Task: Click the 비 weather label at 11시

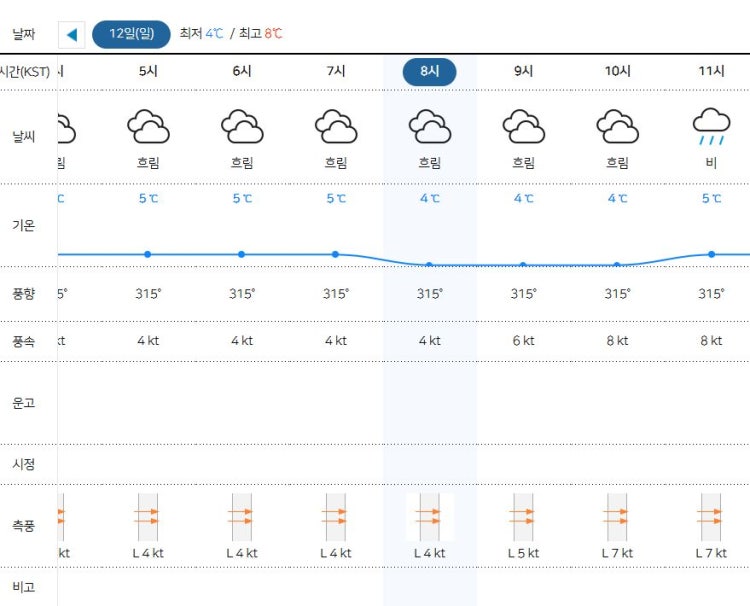Action: (711, 163)
